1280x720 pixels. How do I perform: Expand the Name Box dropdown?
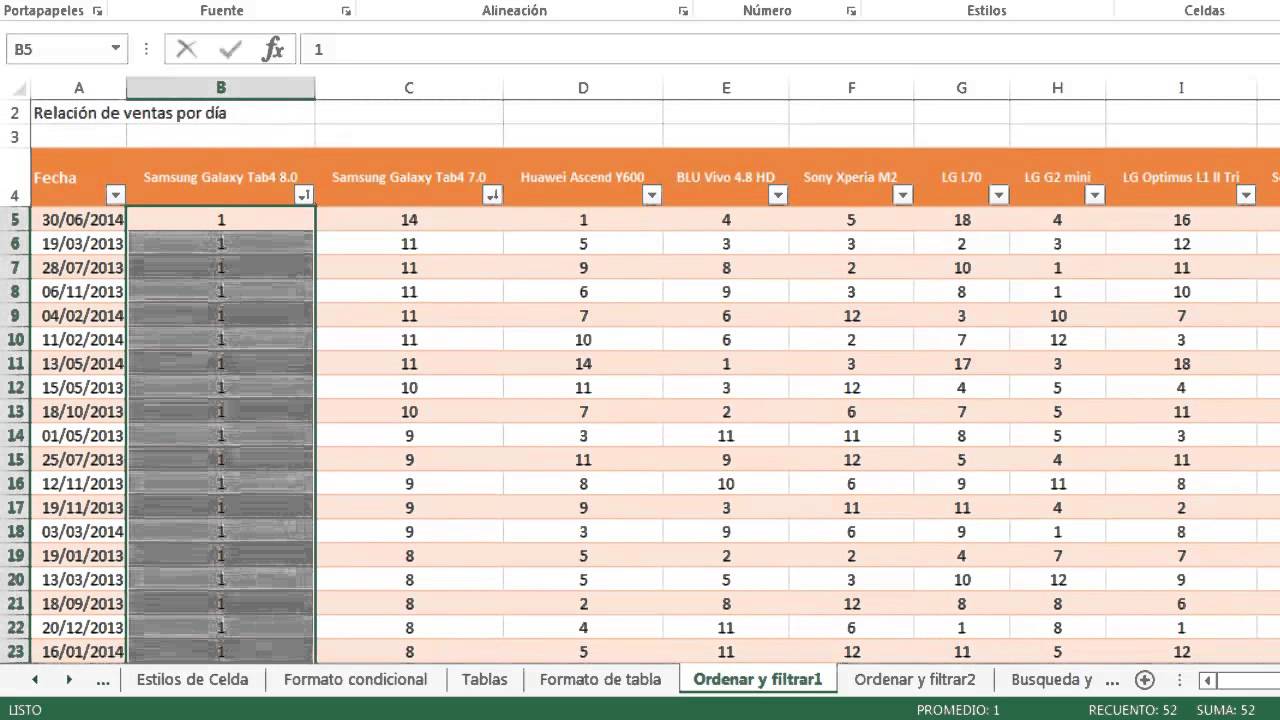[x=116, y=48]
